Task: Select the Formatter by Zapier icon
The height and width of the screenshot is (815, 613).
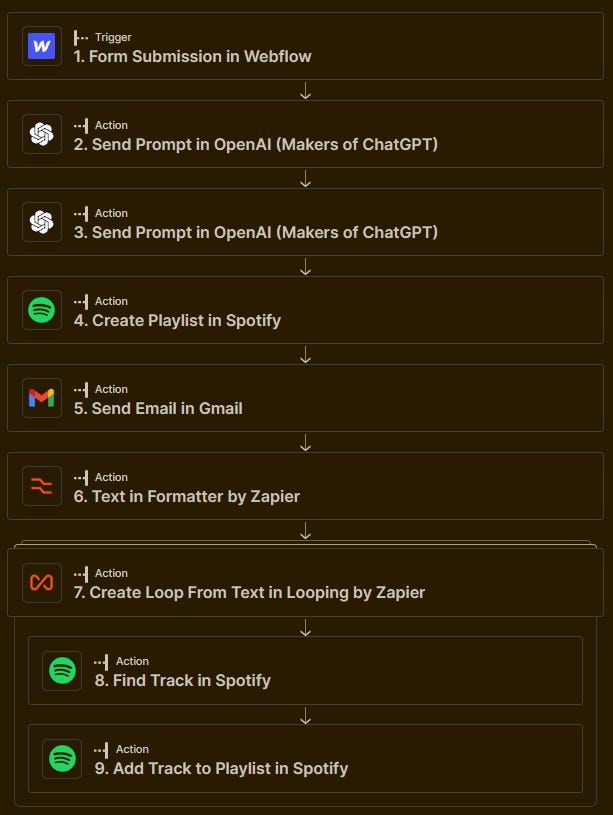Action: [40, 485]
